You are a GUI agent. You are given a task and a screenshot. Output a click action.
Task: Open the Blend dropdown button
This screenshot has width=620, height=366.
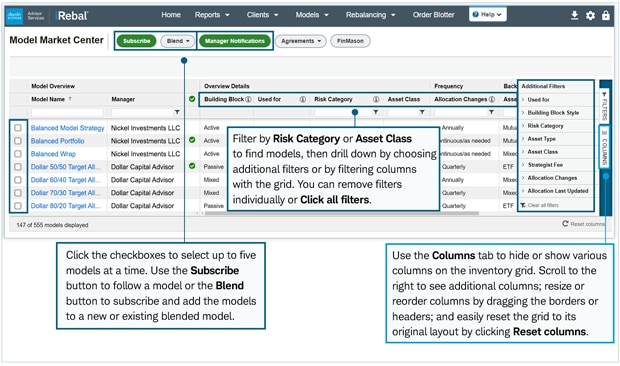coord(178,41)
